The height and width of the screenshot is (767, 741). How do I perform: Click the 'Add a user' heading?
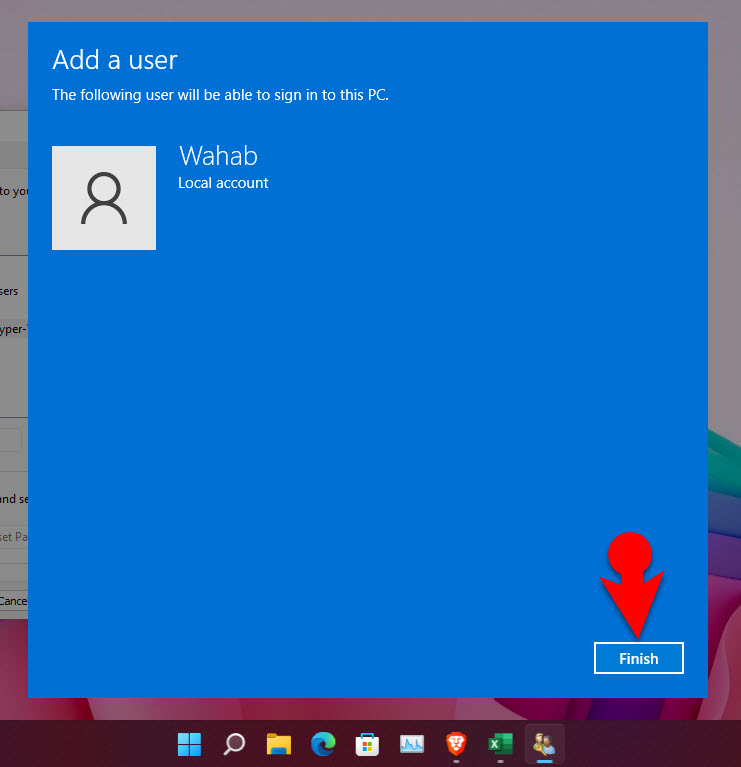115,60
